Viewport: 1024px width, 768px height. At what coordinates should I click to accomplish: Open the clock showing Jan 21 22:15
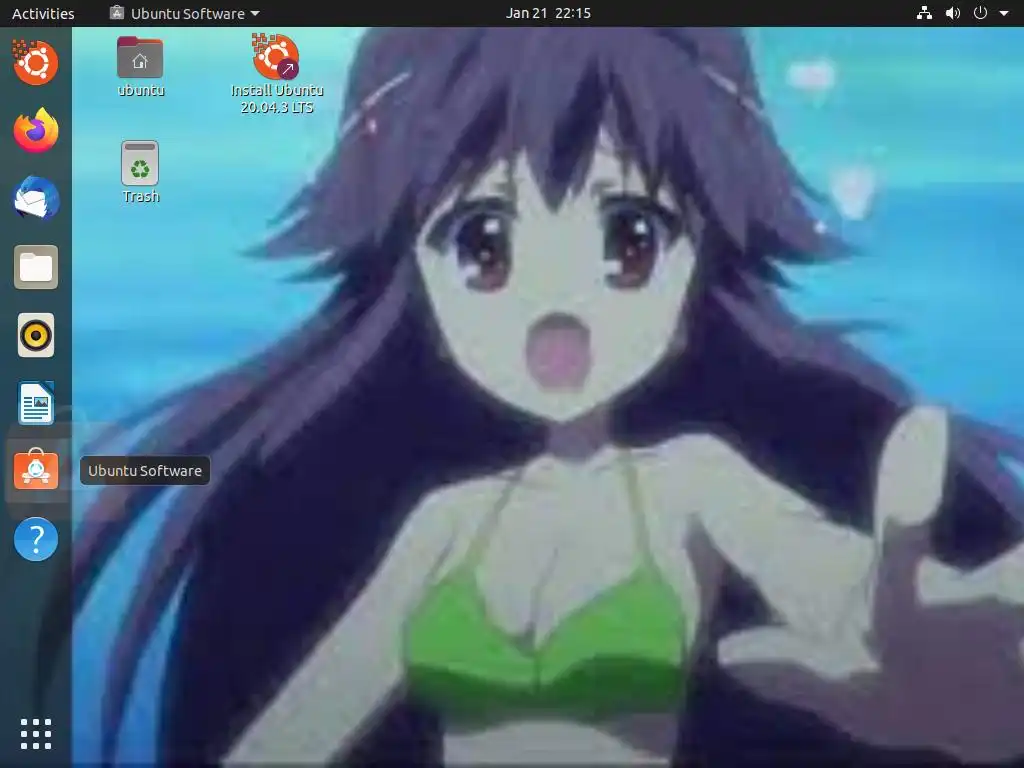[548, 13]
